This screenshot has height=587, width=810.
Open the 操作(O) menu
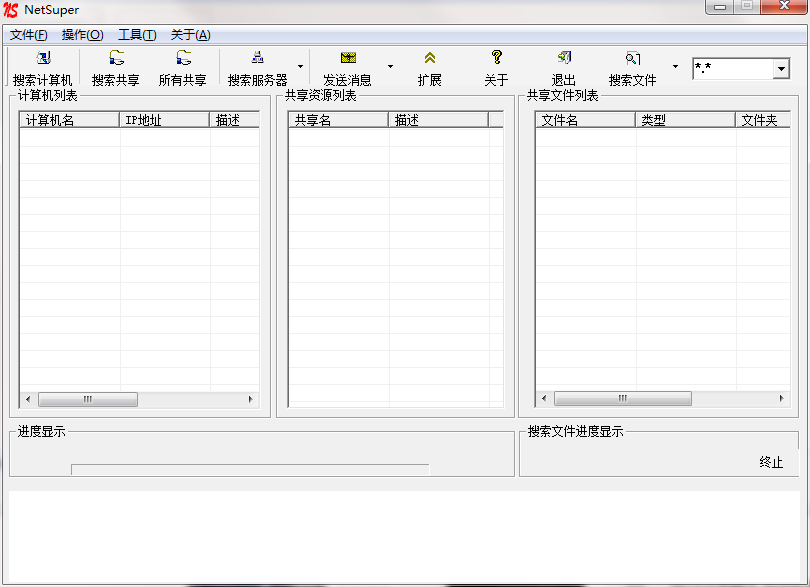(80, 33)
